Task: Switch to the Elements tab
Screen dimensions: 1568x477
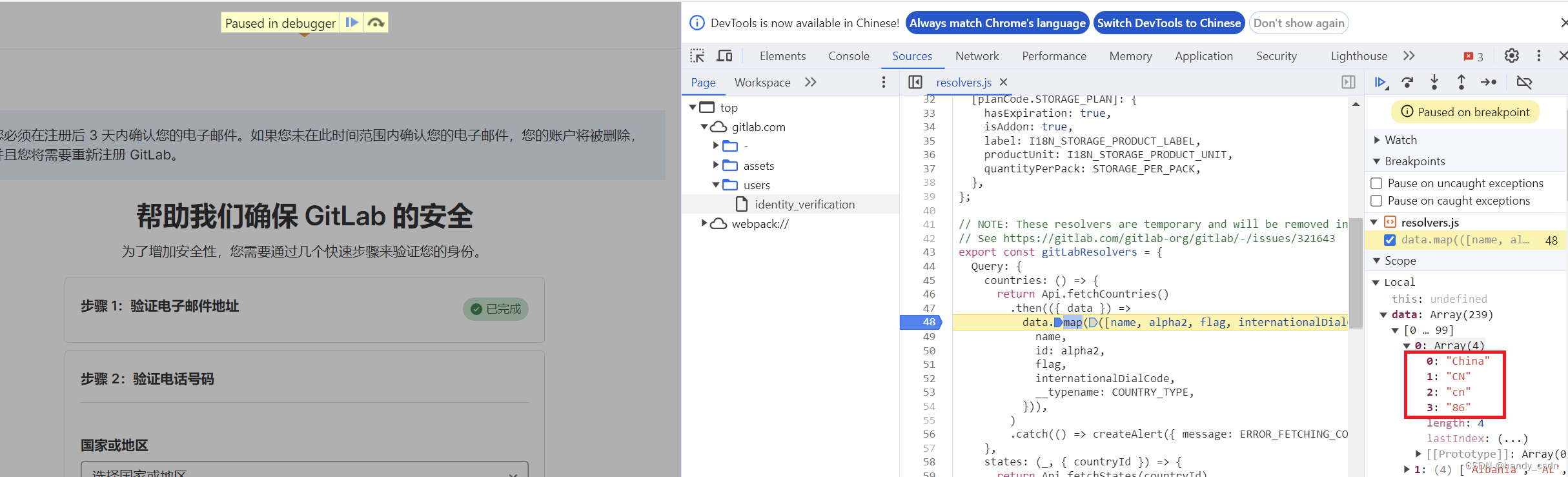Action: click(782, 56)
